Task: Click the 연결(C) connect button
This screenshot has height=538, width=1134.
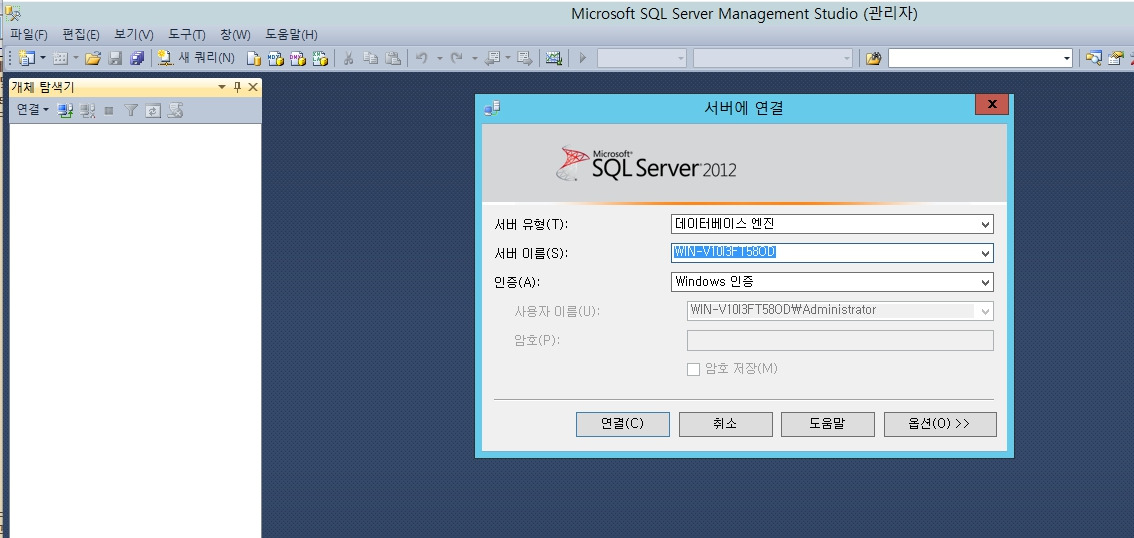Action: pyautogui.click(x=622, y=424)
